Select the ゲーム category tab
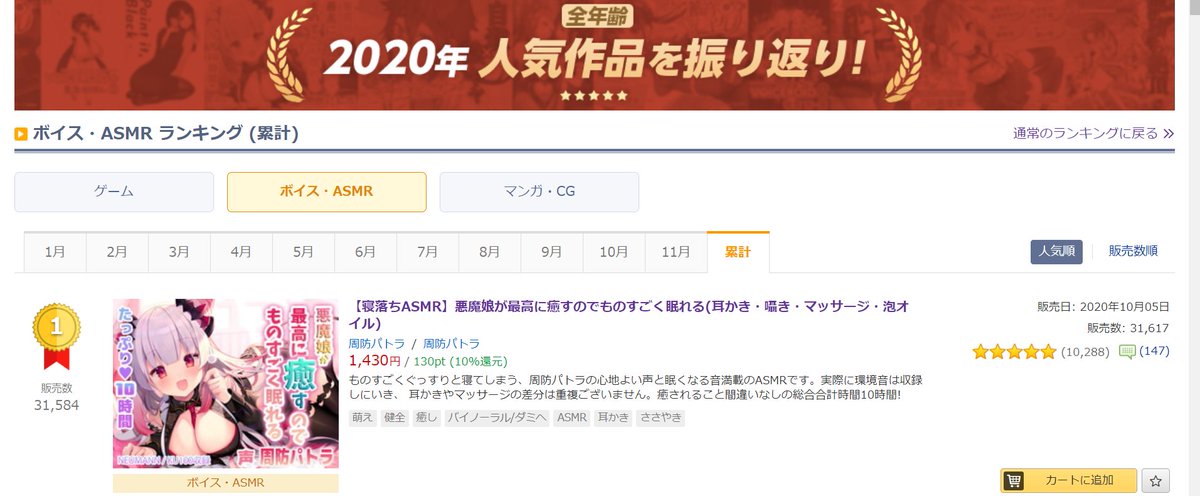1200x496 pixels. (x=114, y=192)
